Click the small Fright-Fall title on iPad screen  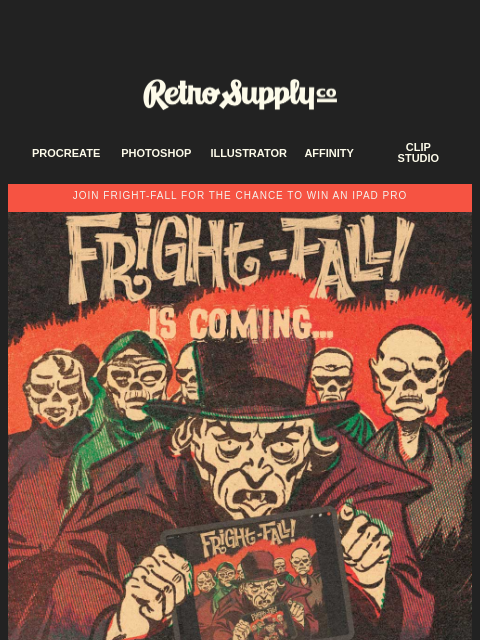click(x=247, y=538)
